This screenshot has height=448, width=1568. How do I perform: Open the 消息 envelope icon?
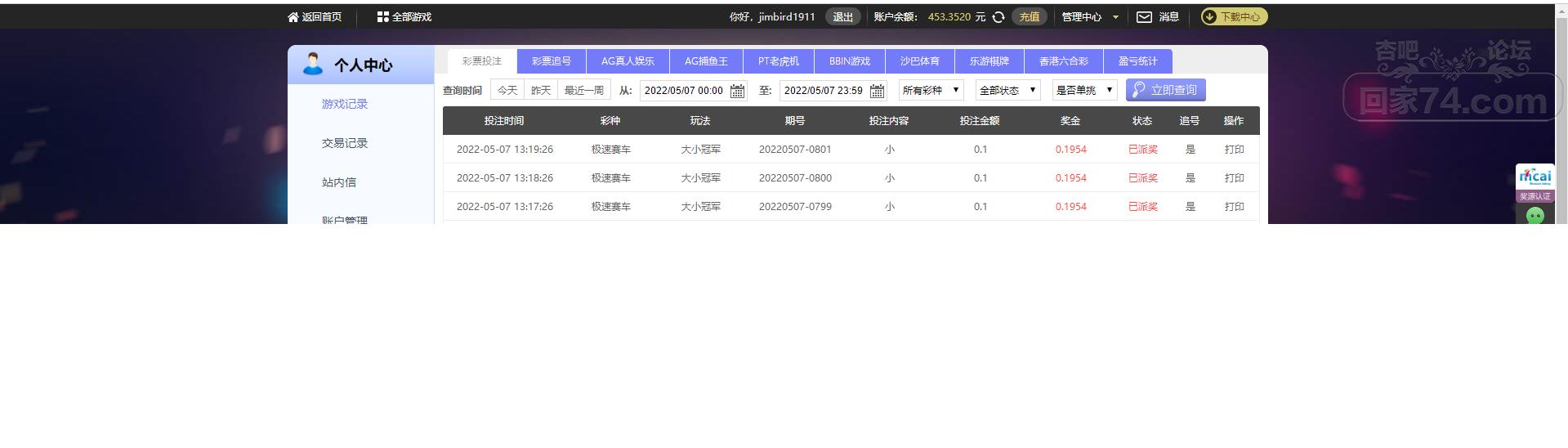(x=1145, y=16)
